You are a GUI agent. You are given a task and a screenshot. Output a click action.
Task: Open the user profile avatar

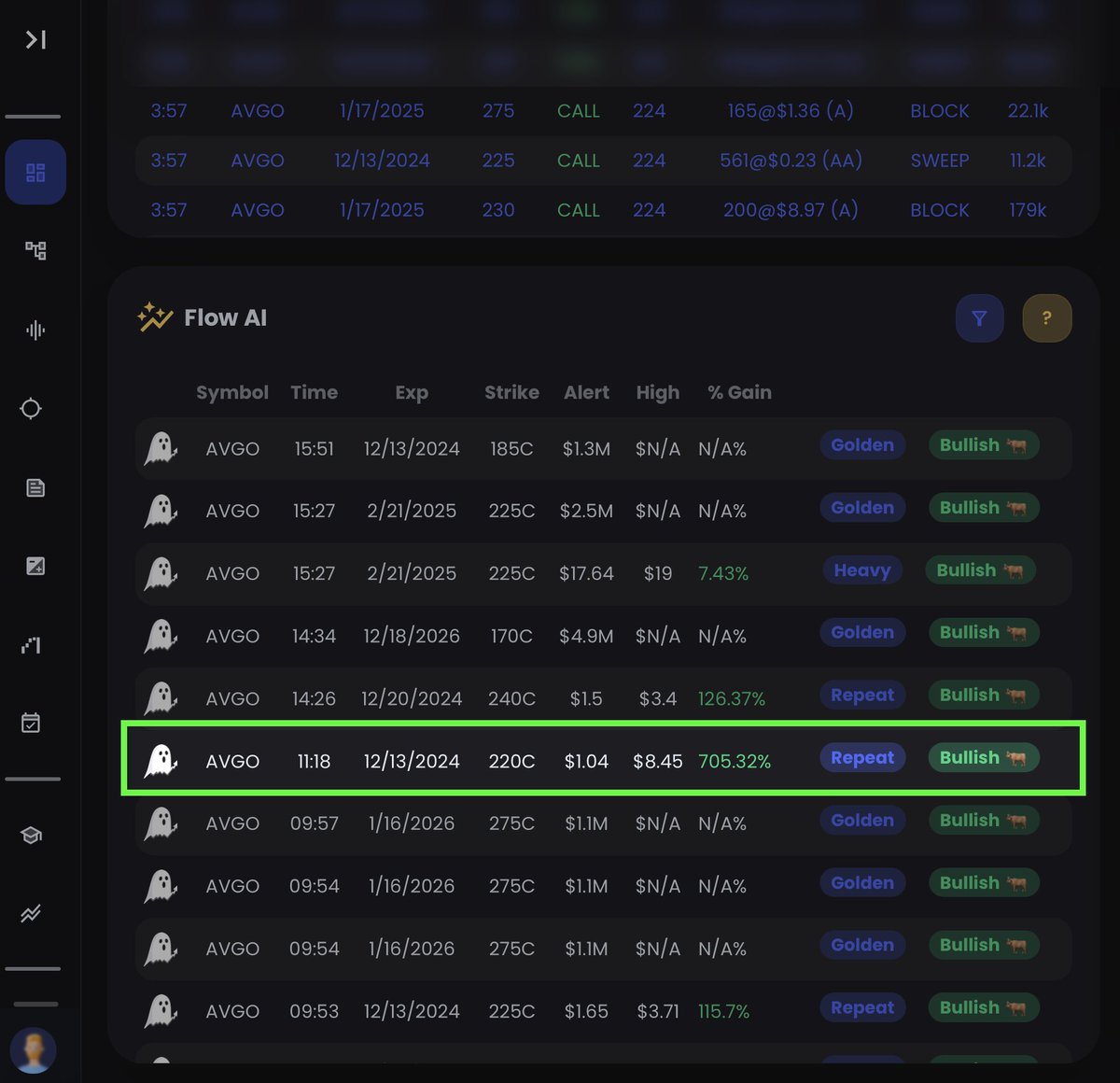click(x=34, y=1050)
